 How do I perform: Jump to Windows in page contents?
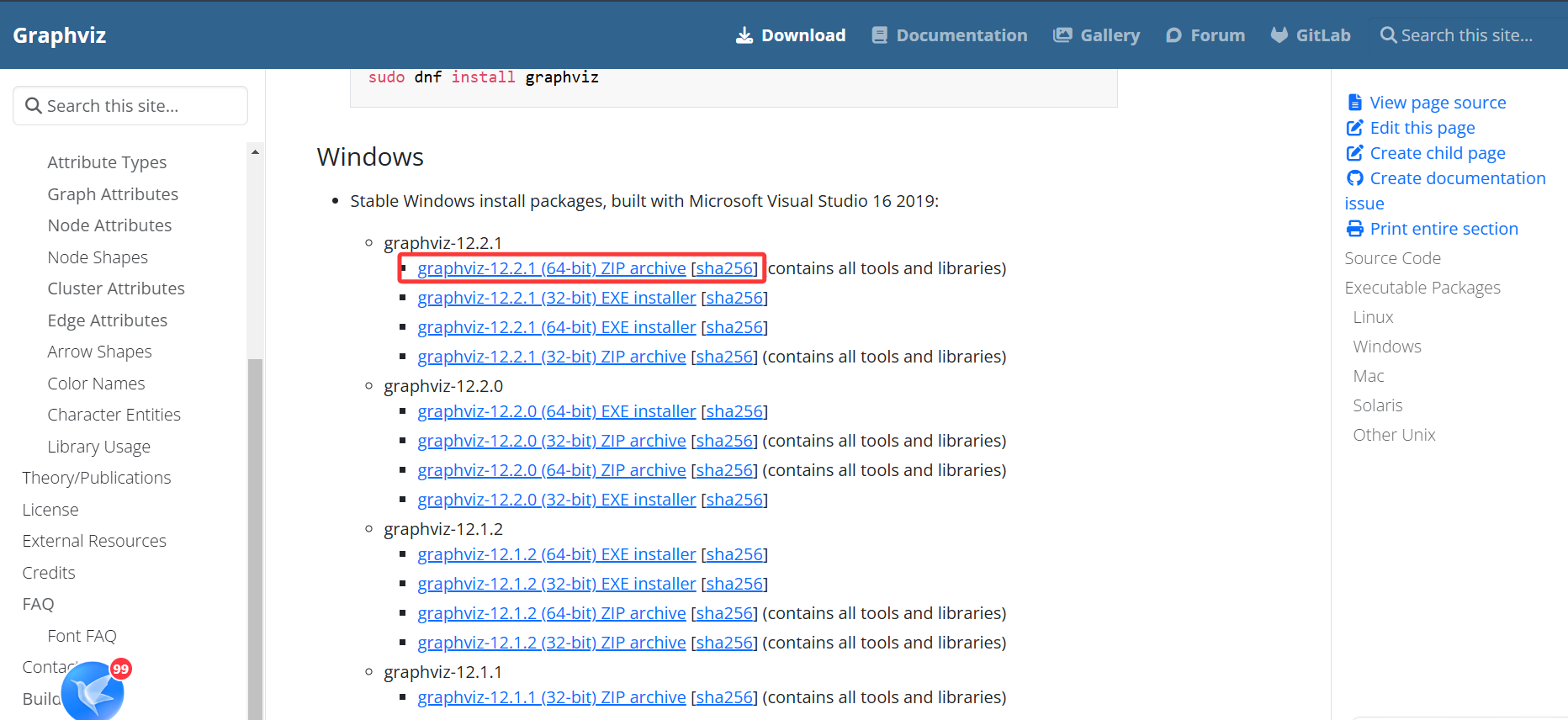pyautogui.click(x=1387, y=347)
